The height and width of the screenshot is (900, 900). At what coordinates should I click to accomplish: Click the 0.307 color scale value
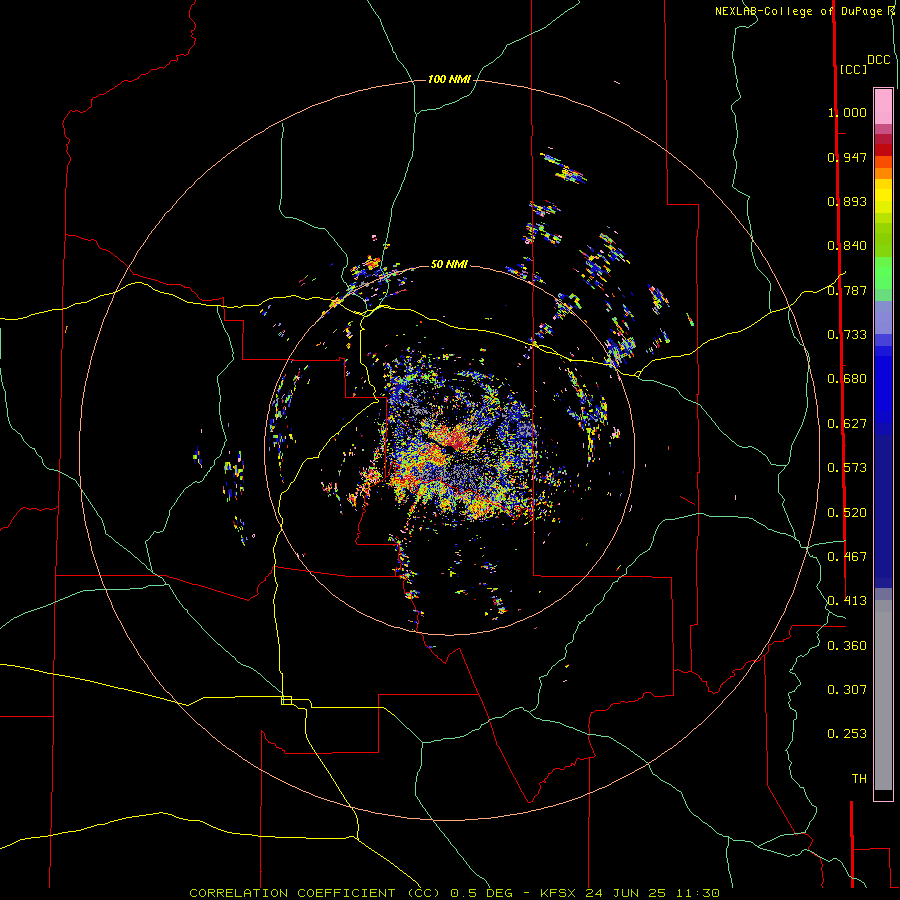847,690
